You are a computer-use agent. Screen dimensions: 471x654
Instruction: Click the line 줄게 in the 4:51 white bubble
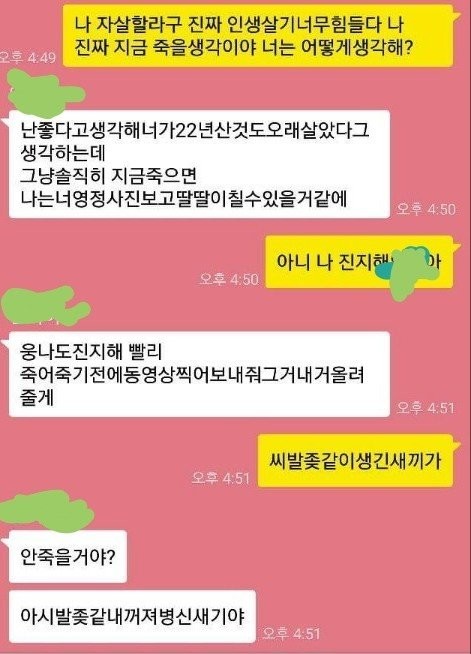[37, 396]
